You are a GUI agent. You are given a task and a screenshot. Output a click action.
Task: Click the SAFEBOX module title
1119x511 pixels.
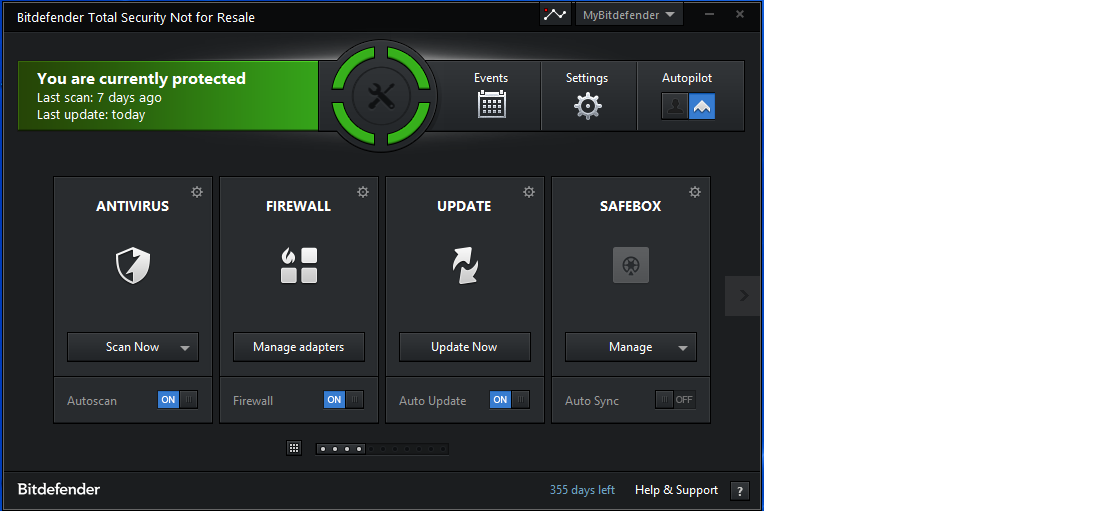coord(631,206)
